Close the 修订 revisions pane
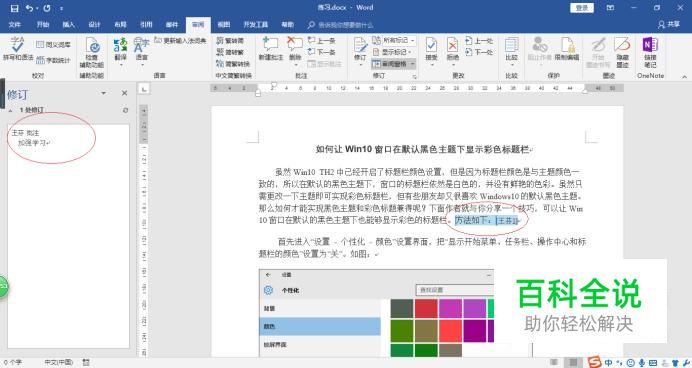 (124, 93)
